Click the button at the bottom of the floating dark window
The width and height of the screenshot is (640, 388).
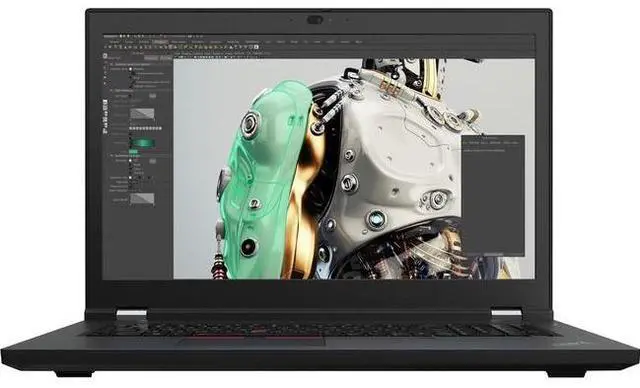coord(493,254)
